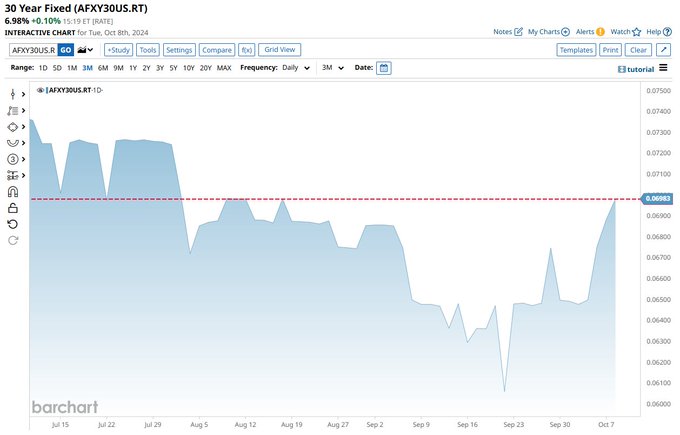This screenshot has width=680, height=435.
Task: Open the +Study menu
Action: click(118, 50)
